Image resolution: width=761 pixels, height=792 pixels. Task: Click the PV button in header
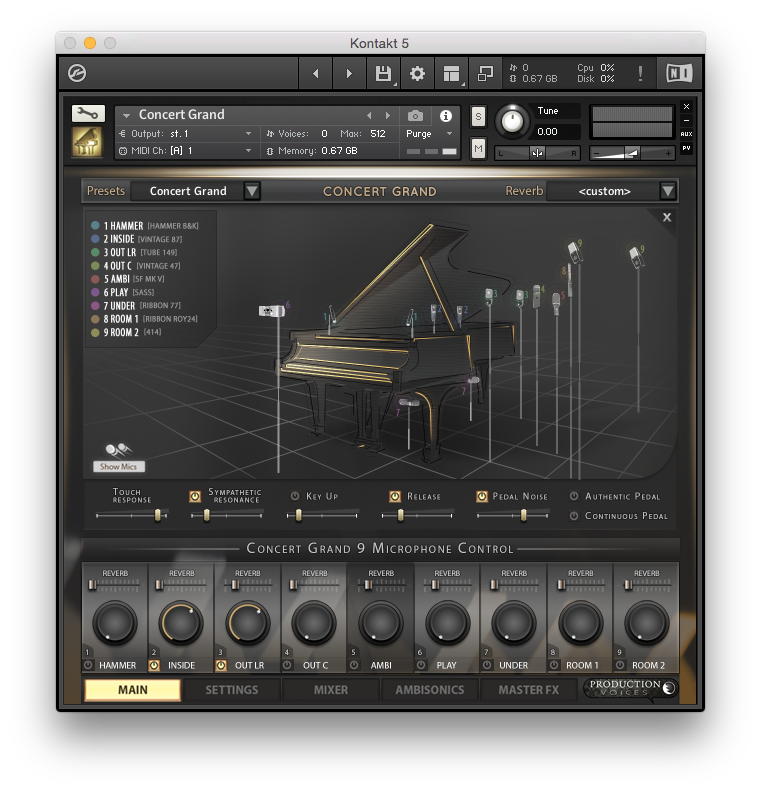[x=686, y=148]
